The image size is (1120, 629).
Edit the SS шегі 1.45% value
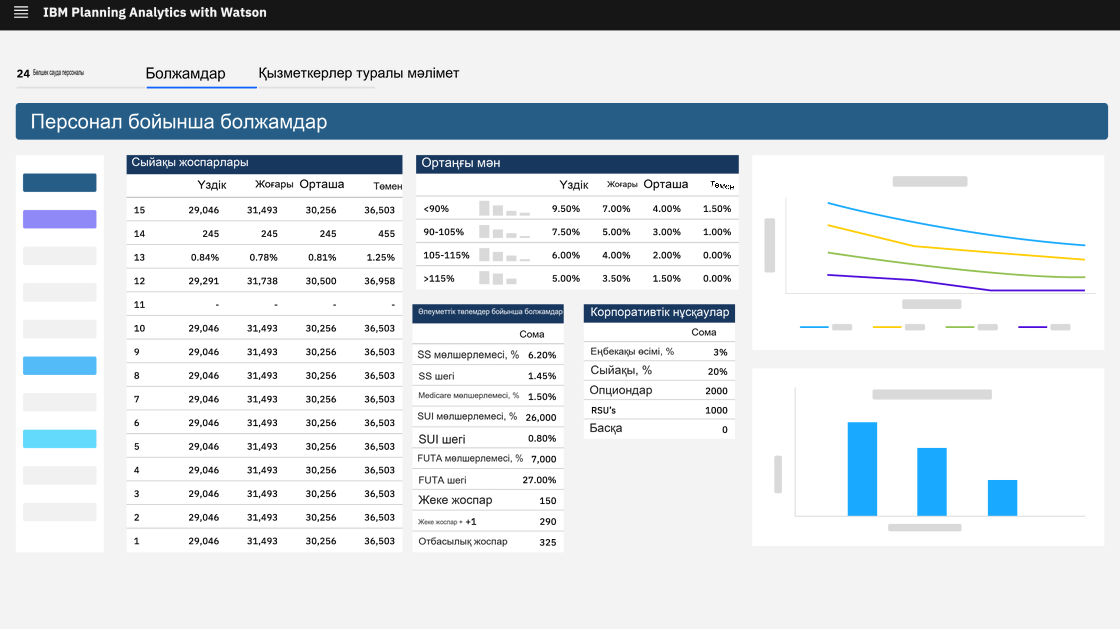point(541,376)
